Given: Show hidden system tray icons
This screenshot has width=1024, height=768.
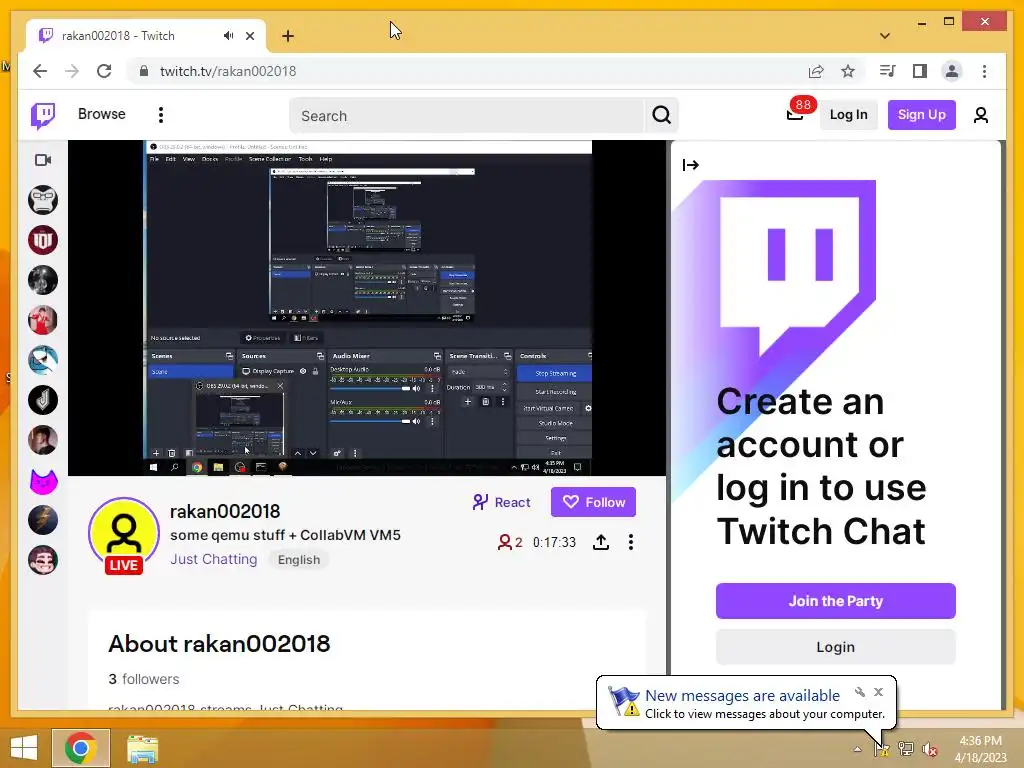Looking at the screenshot, I should [x=857, y=749].
